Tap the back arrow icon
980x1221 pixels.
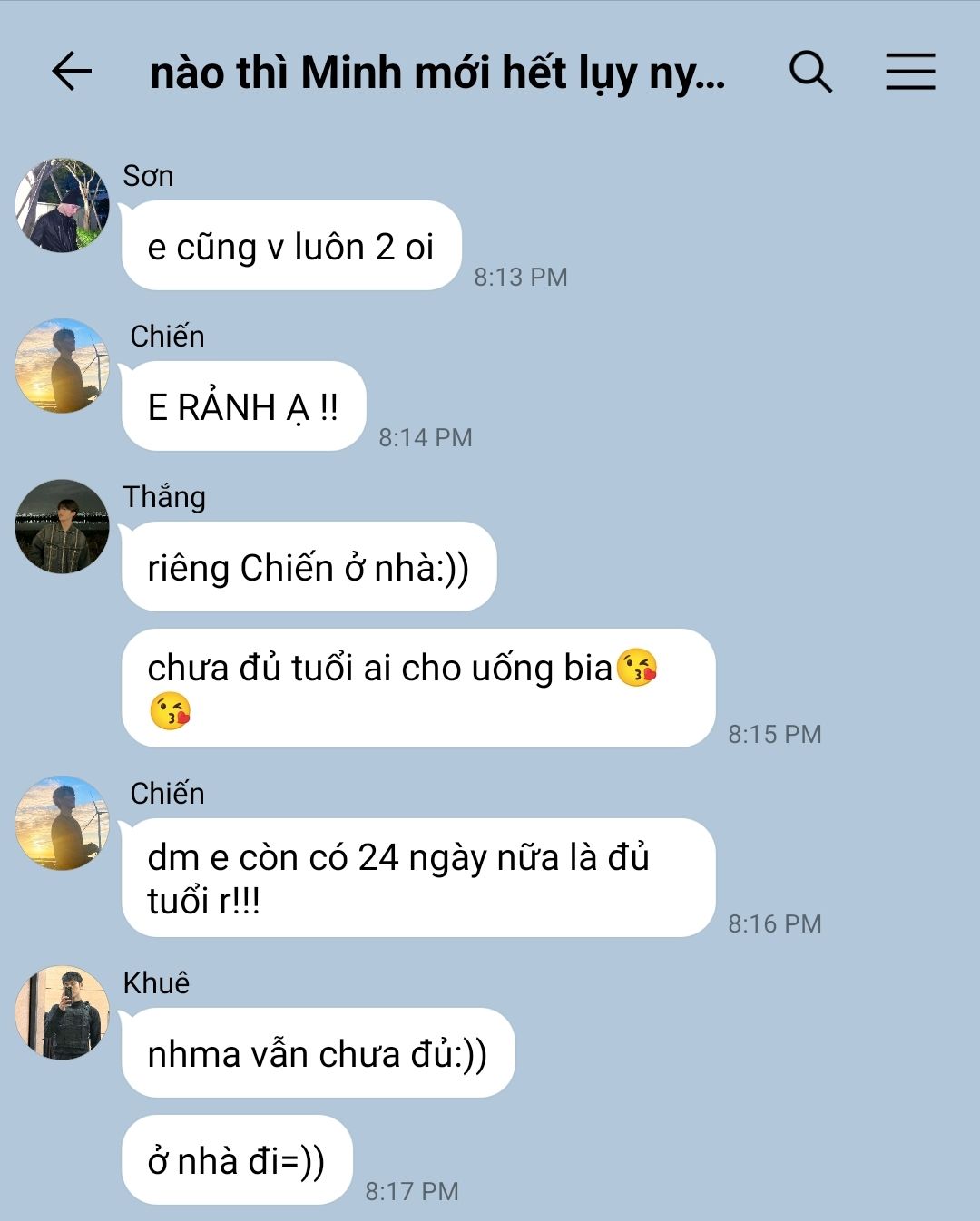click(72, 72)
